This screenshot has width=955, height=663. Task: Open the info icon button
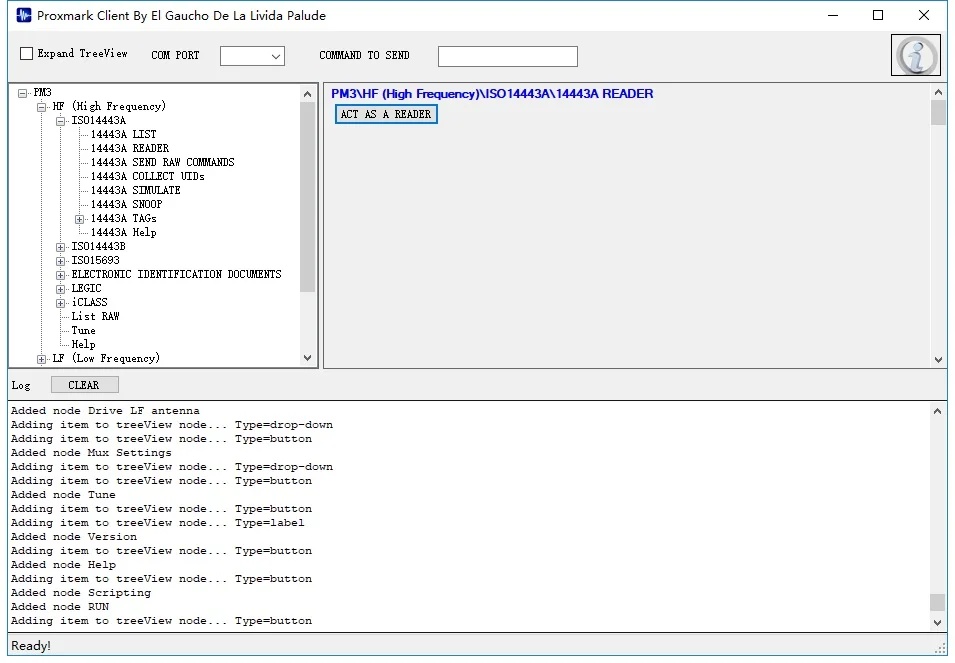pos(915,55)
